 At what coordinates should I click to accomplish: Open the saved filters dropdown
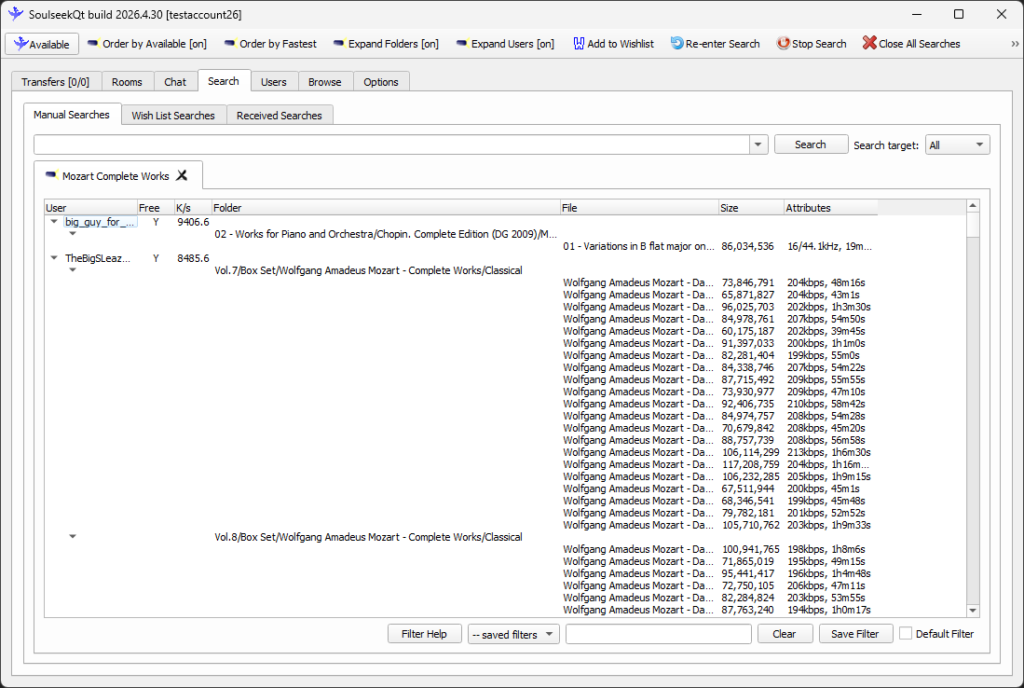point(513,634)
